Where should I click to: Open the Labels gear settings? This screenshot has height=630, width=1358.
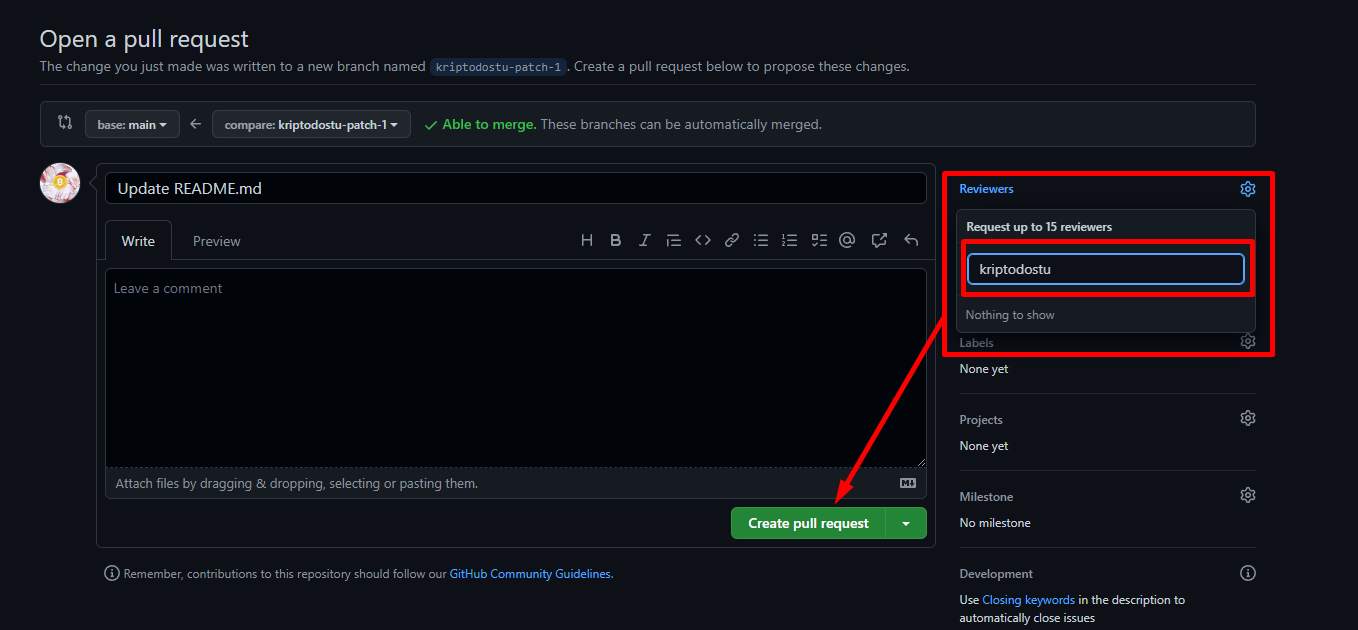coord(1247,342)
